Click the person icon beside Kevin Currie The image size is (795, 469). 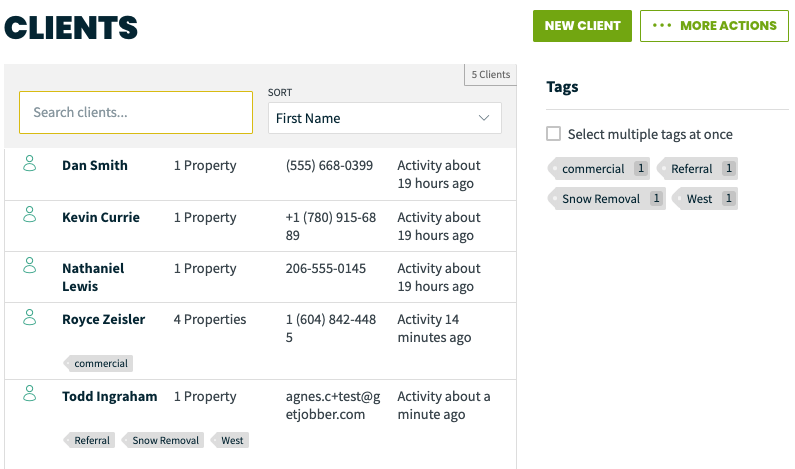coord(30,215)
